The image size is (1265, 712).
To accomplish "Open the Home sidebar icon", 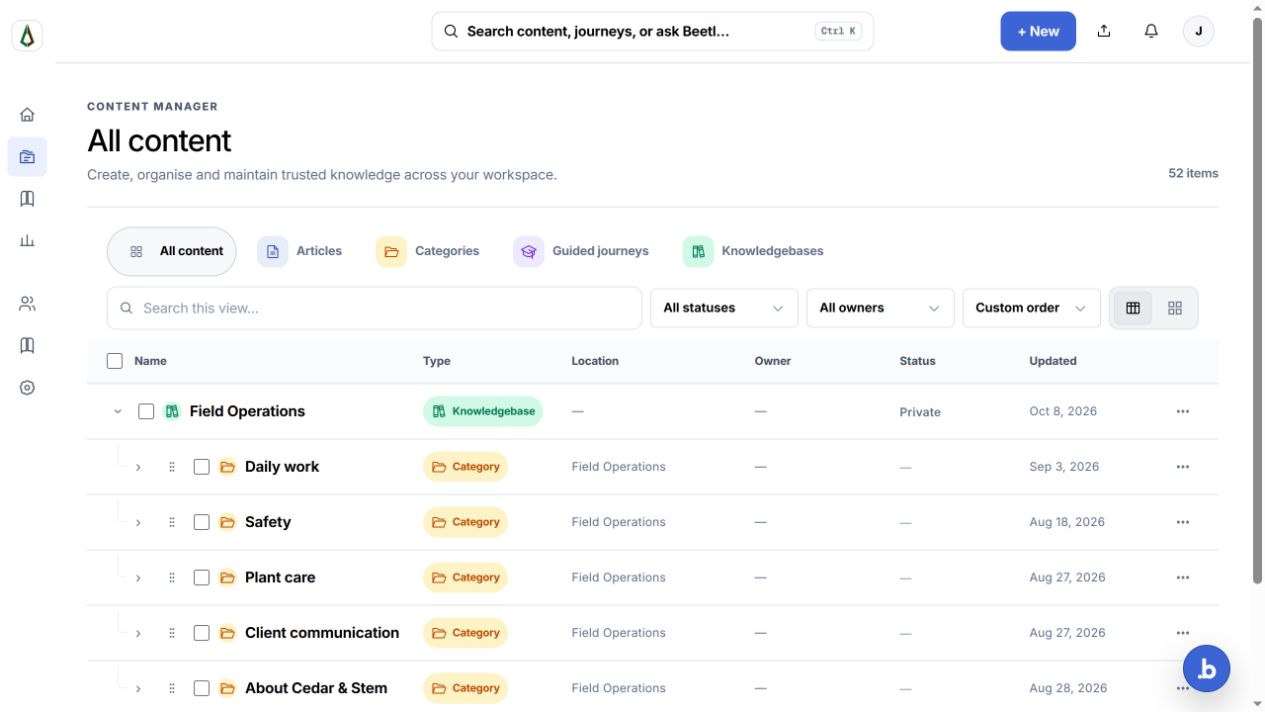I will tap(27, 114).
